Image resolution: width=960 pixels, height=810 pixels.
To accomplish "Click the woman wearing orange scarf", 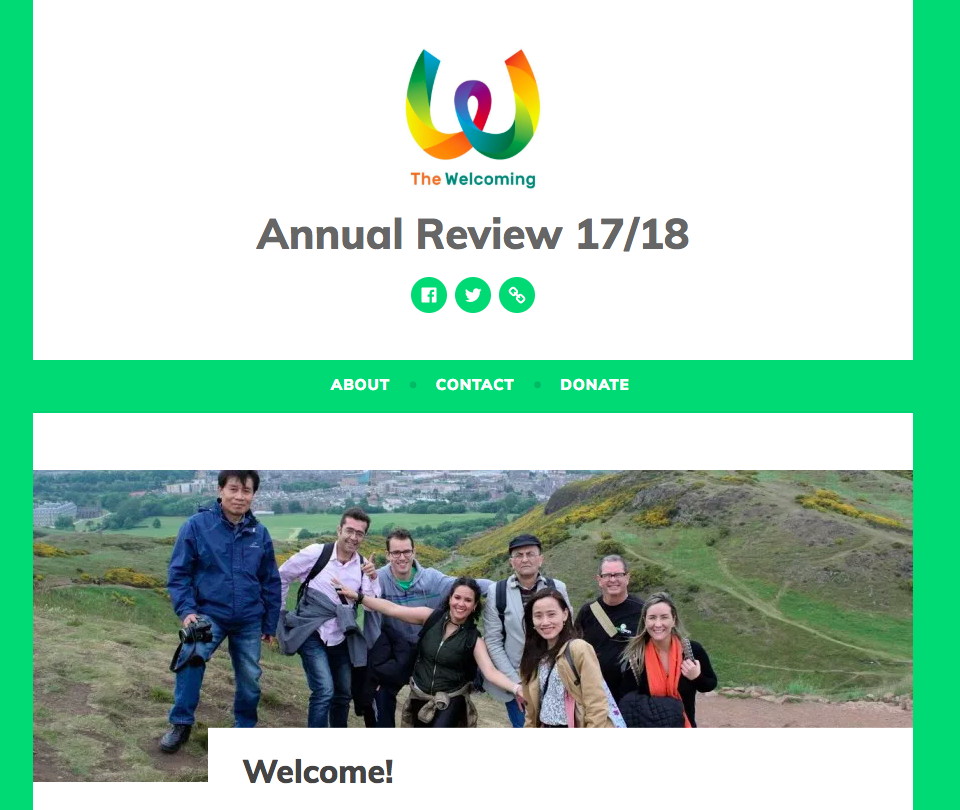I will pyautogui.click(x=667, y=660).
